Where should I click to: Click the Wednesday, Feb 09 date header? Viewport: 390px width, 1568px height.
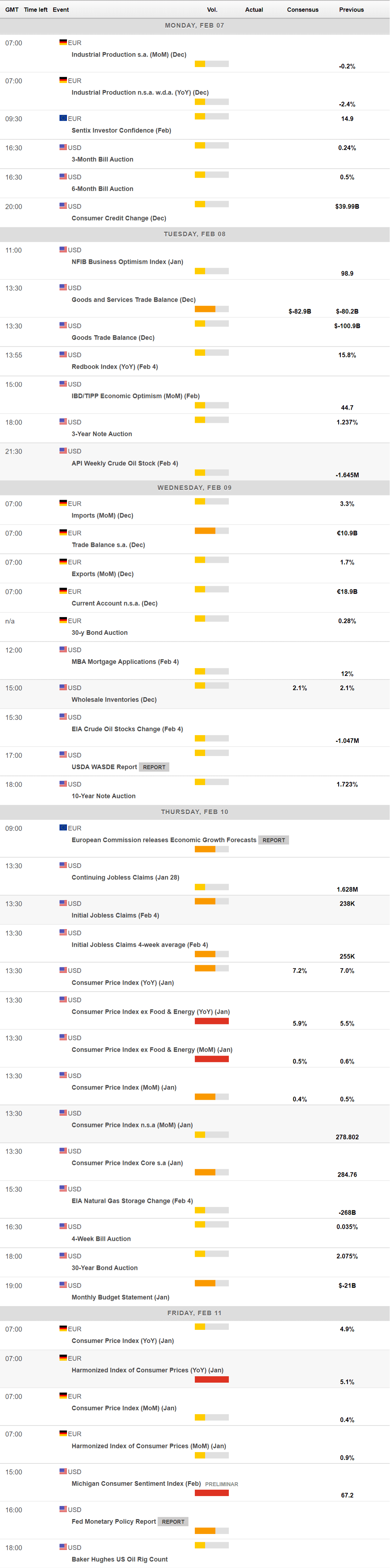point(194,488)
